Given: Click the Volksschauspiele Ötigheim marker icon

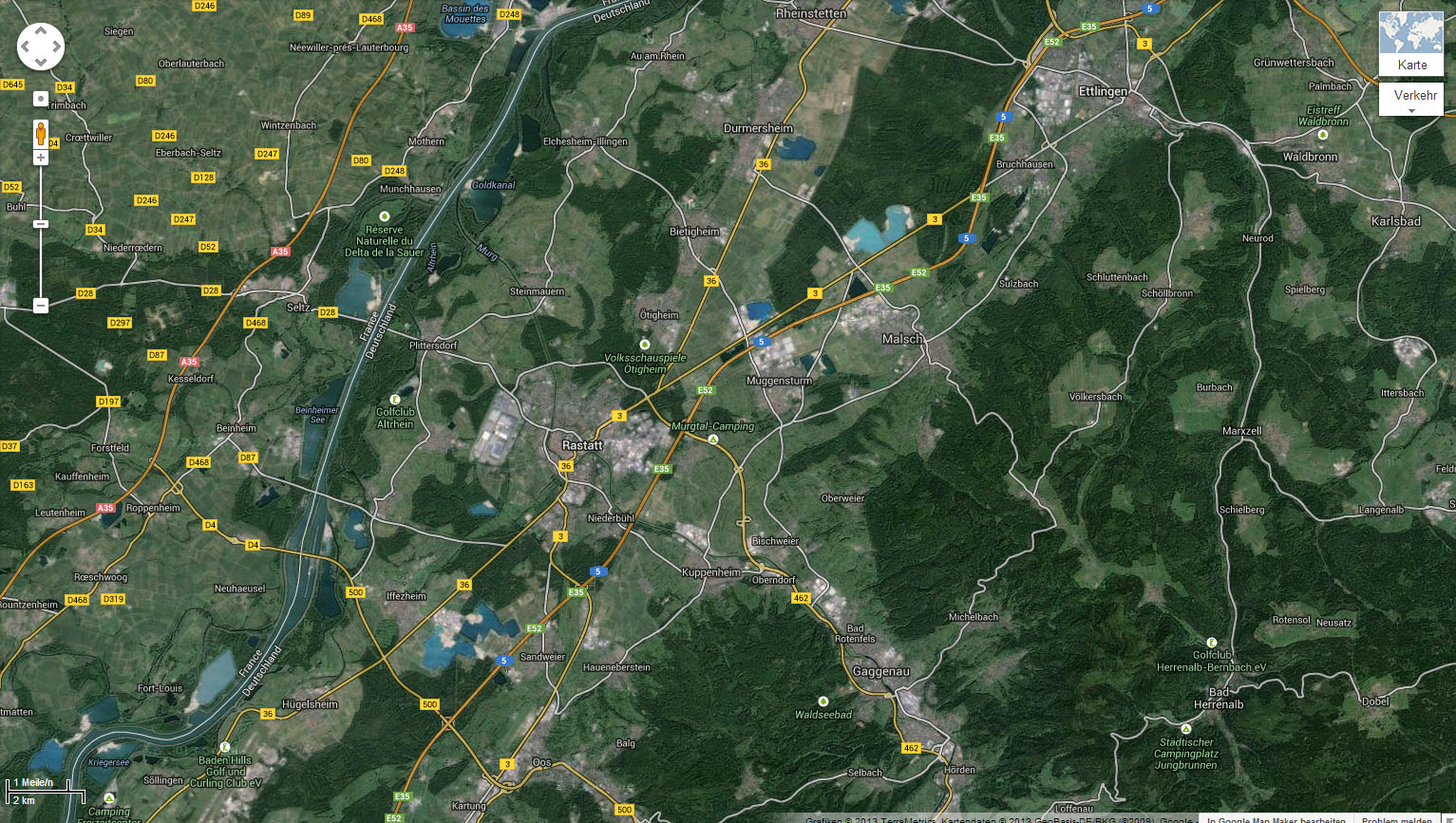Looking at the screenshot, I should click(645, 344).
